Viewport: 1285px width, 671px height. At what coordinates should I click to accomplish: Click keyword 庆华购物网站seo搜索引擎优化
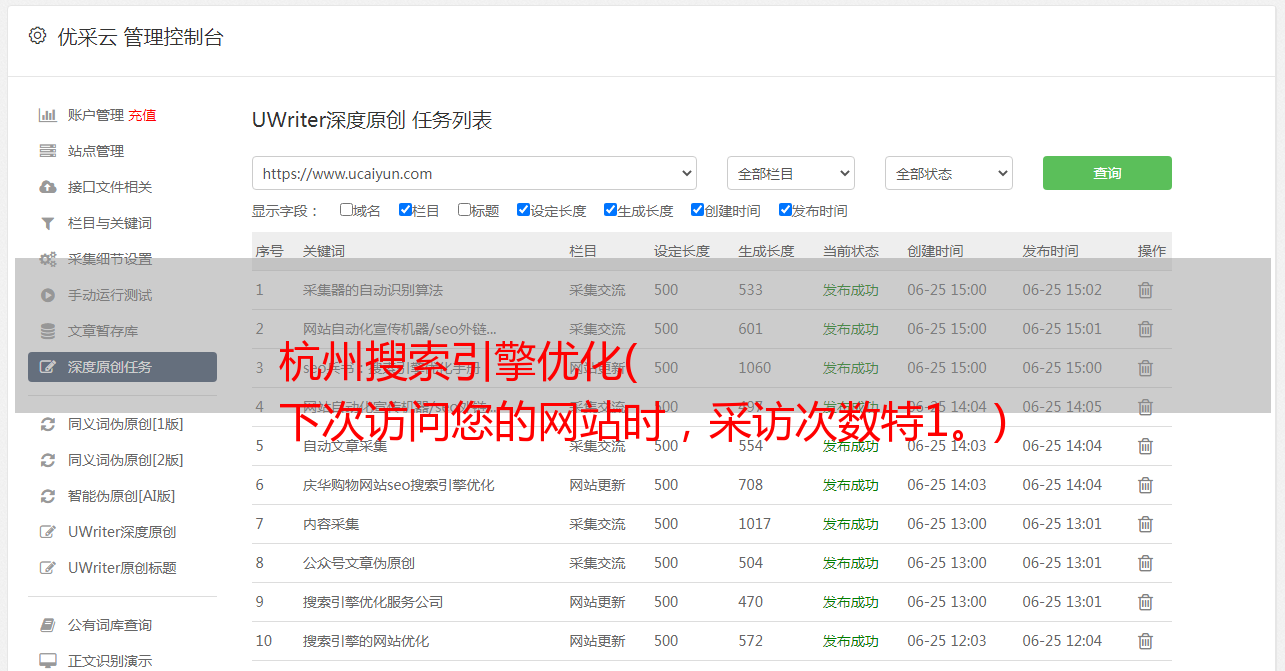tap(399, 485)
